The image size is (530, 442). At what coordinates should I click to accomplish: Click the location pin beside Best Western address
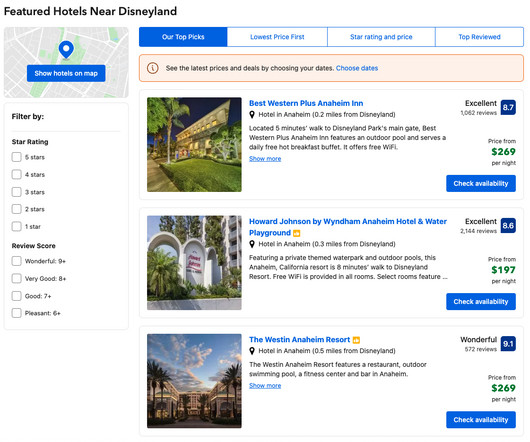pyautogui.click(x=252, y=115)
